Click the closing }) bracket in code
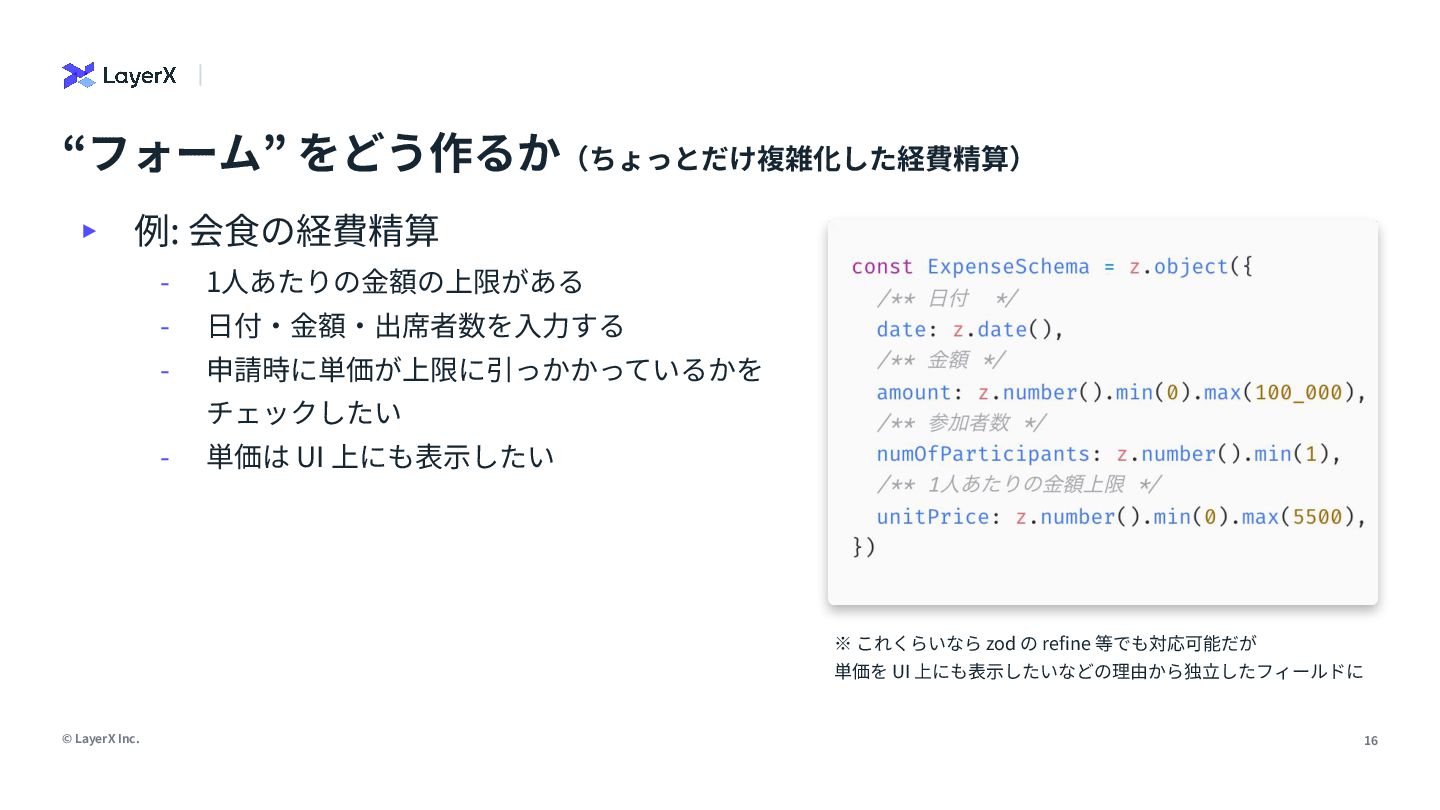 (x=863, y=548)
